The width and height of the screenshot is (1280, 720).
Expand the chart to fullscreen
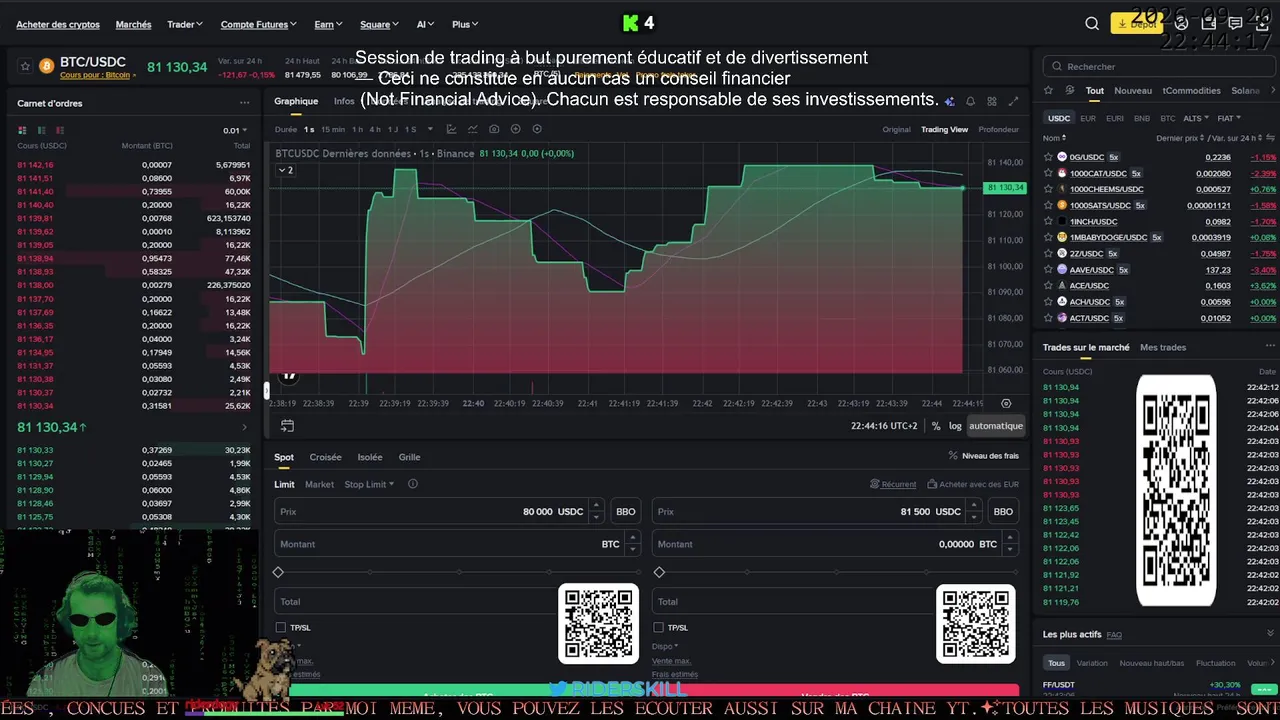coord(1013,101)
